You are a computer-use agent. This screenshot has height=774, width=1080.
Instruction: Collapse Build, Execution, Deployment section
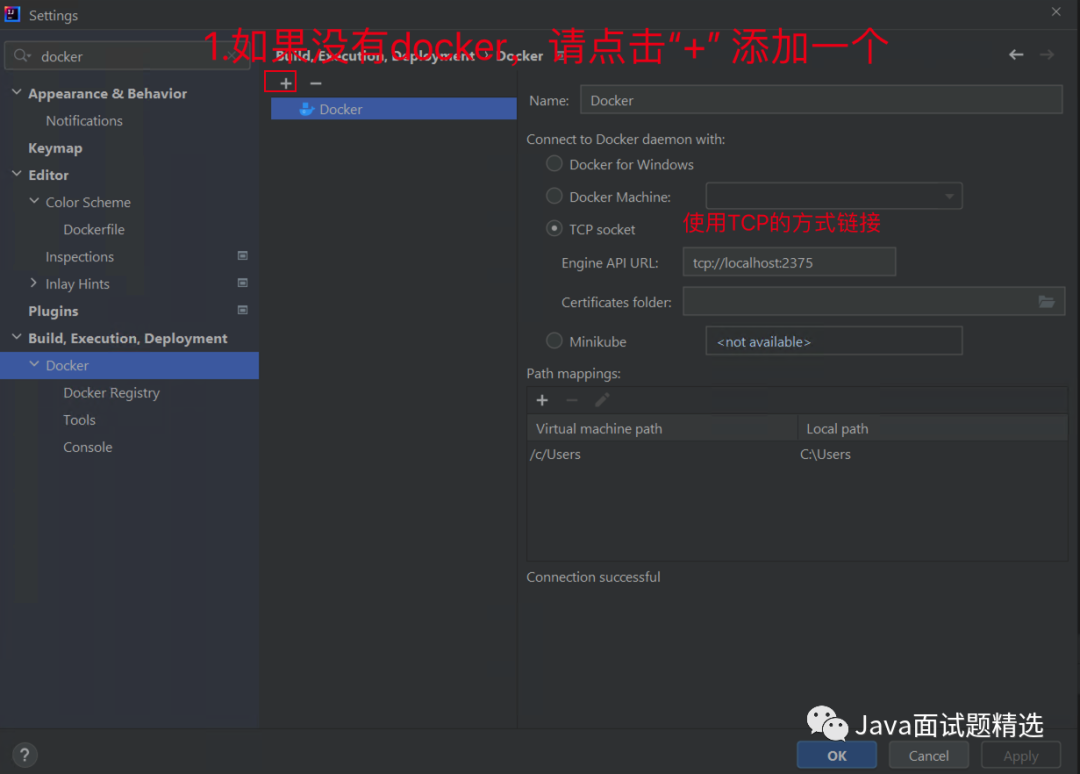17,337
